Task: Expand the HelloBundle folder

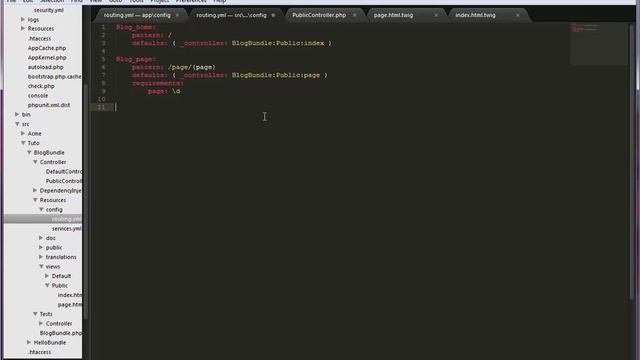Action: 29,342
